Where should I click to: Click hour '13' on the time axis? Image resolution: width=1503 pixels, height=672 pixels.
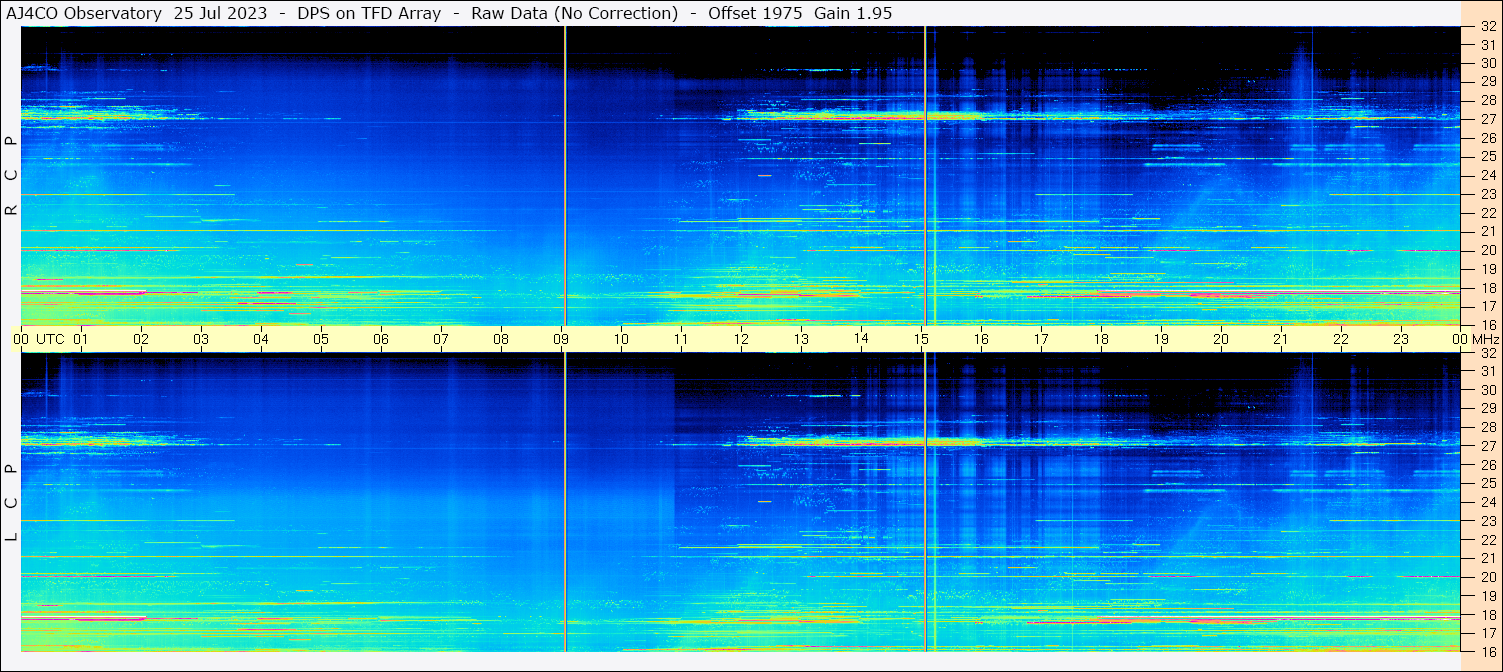coord(801,339)
